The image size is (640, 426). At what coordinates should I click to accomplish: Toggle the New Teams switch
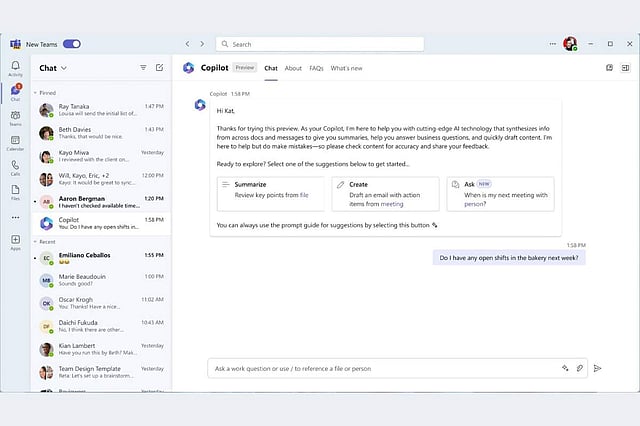tap(71, 44)
